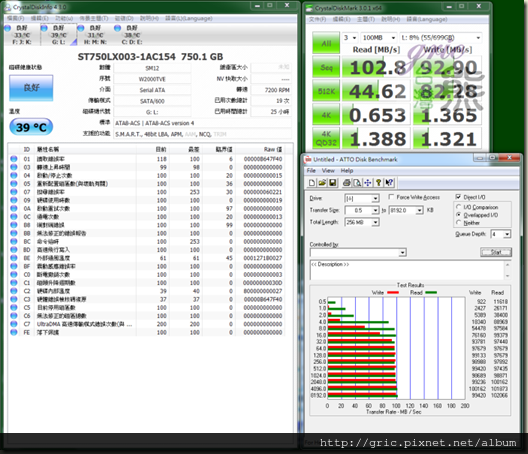Click the Print icon in ATTO toolbar

(x=346, y=183)
